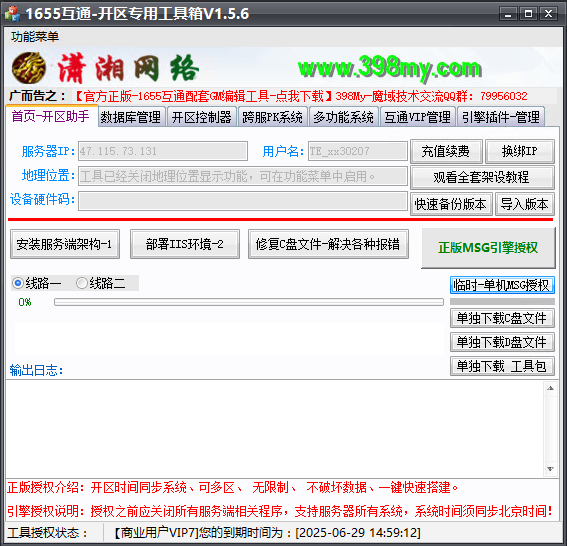Viewport: 567px width, 546px height.
Task: Open the 跨服PK系统 tab
Action: (272, 117)
